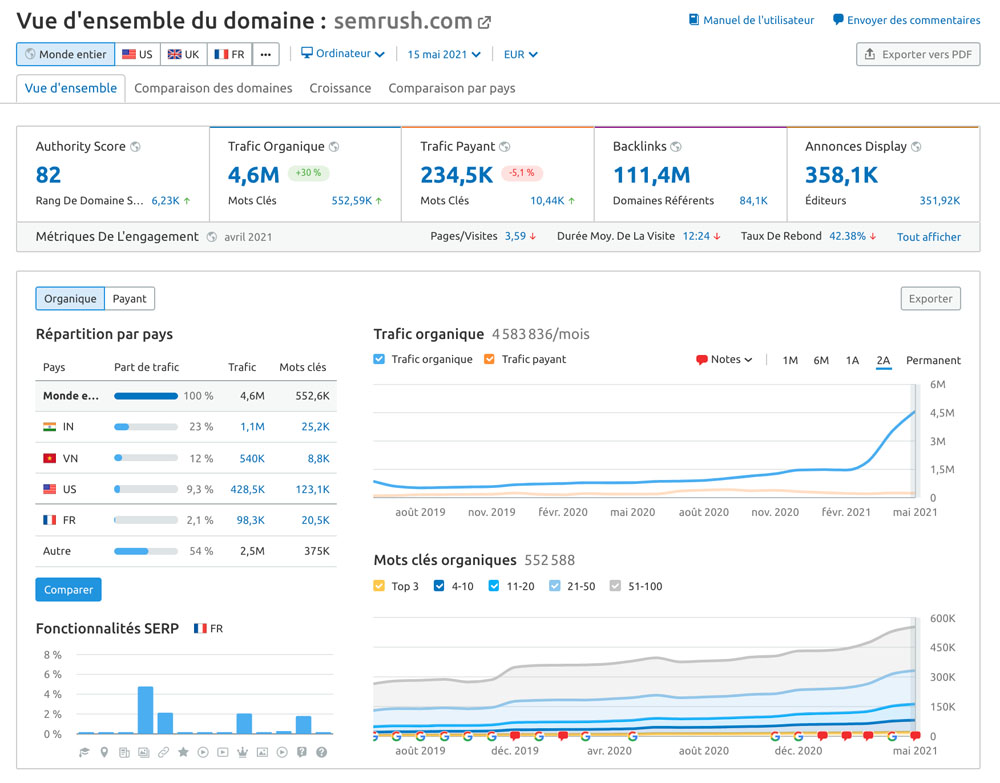The width and height of the screenshot is (1000, 783).
Task: Select the chain link SERP feature icon
Action: pyautogui.click(x=164, y=752)
